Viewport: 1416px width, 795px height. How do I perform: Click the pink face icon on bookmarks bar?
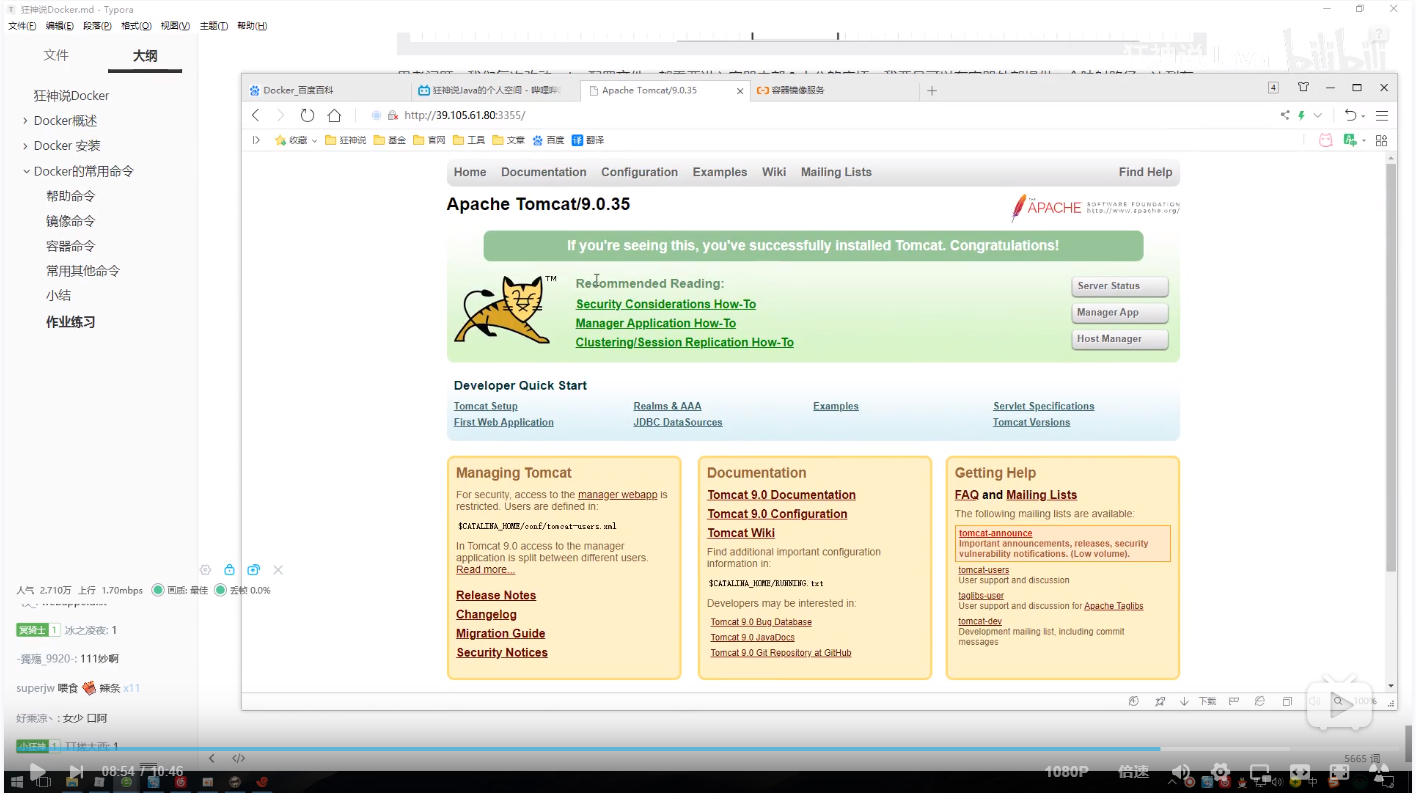(x=1326, y=140)
